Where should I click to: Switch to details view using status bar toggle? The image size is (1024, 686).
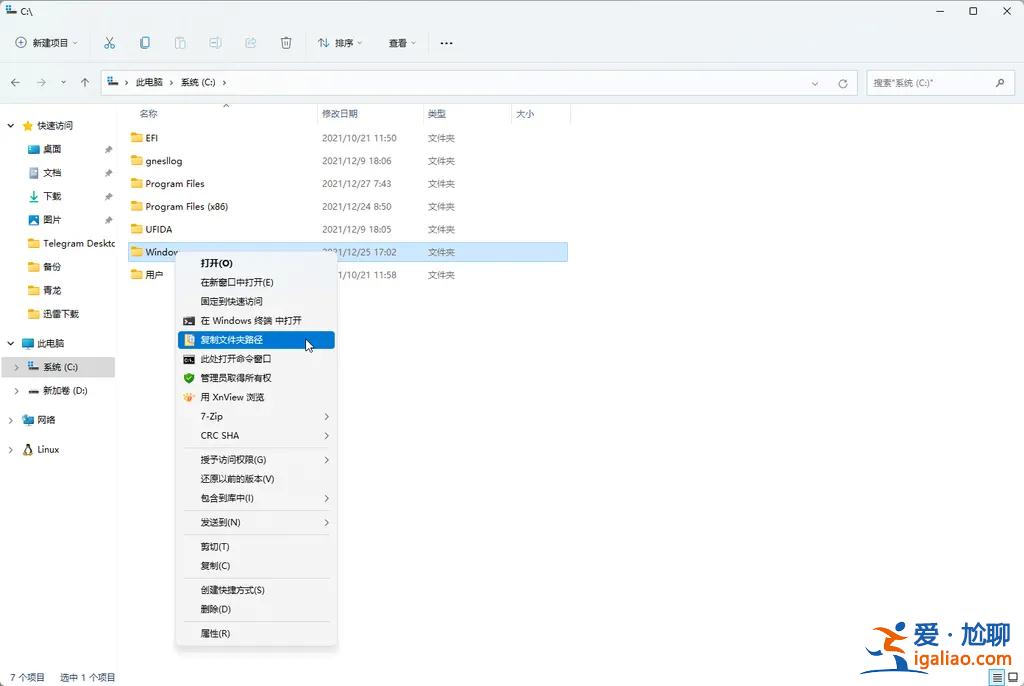995,676
